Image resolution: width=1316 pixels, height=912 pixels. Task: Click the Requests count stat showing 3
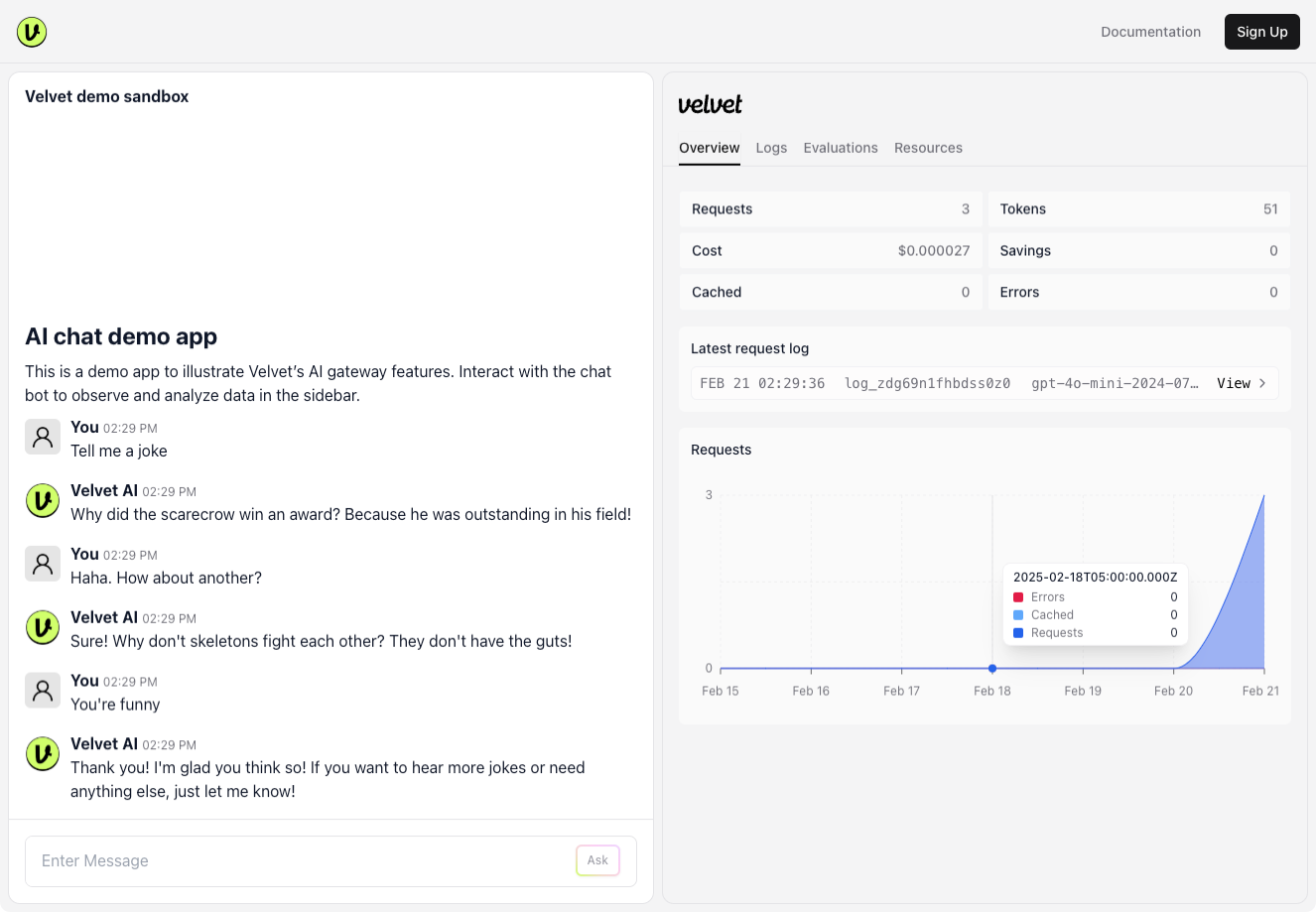(831, 209)
